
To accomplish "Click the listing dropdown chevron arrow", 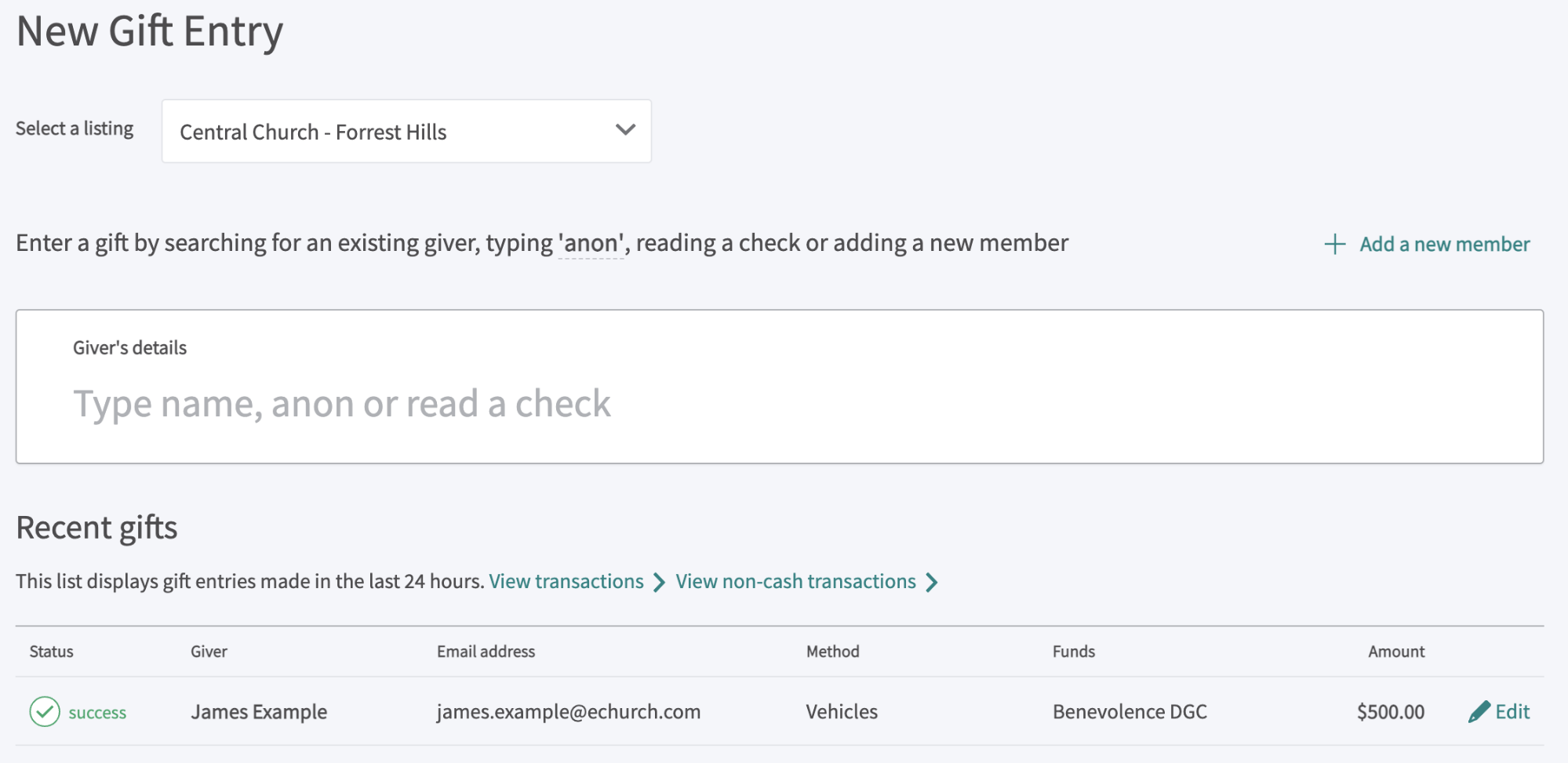I will point(625,130).
